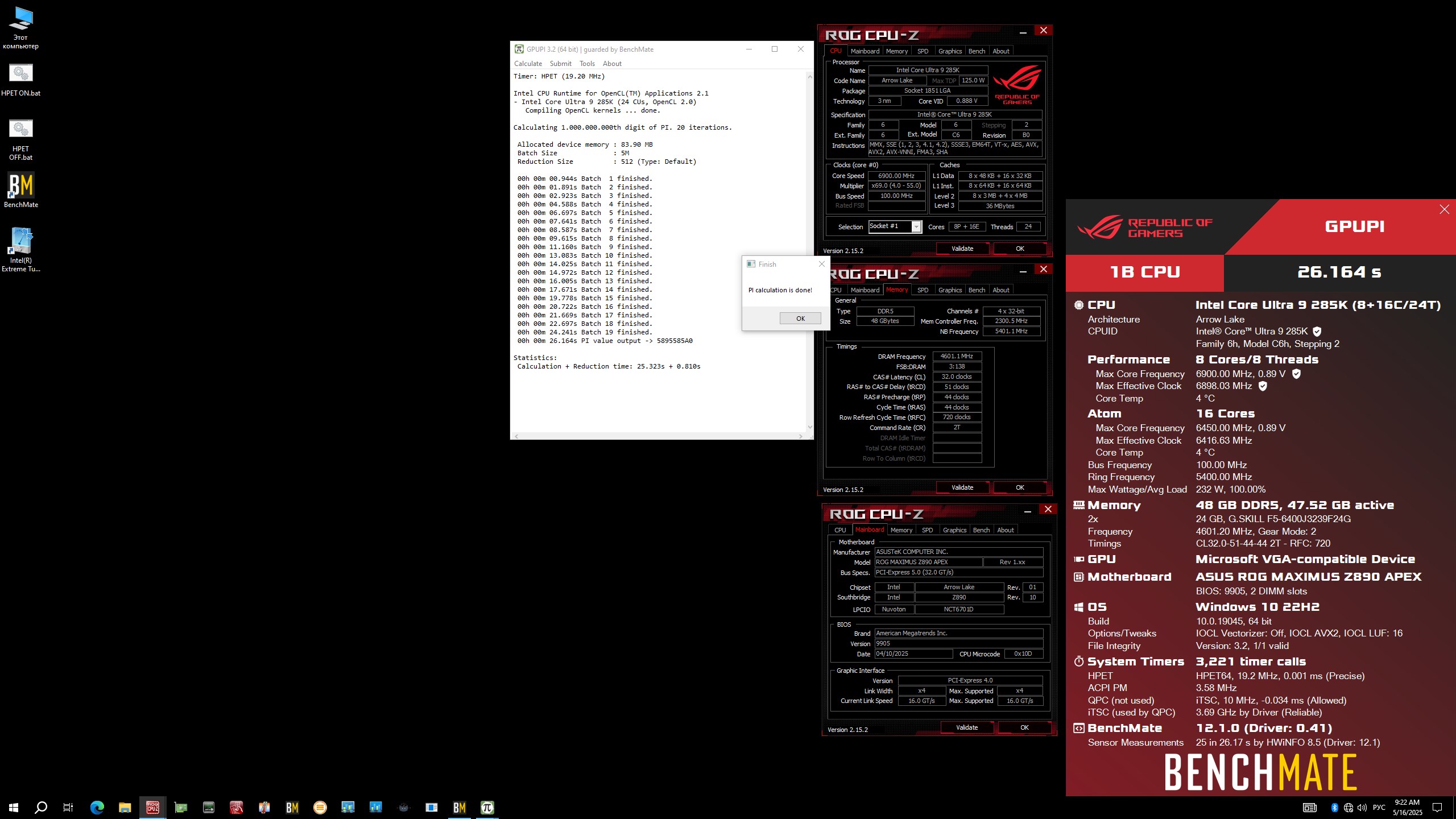Select the BenchMate desktop shortcut
The height and width of the screenshot is (819, 1456).
click(21, 191)
